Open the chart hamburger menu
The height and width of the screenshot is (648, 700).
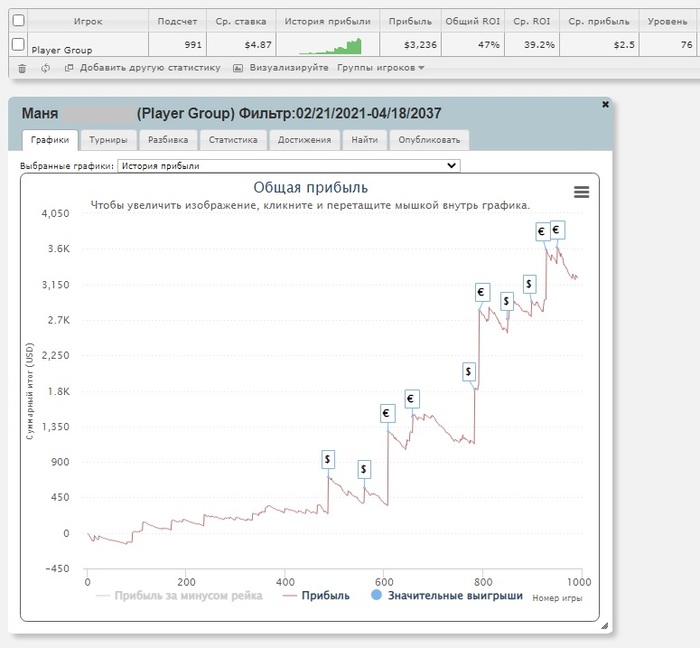581,192
